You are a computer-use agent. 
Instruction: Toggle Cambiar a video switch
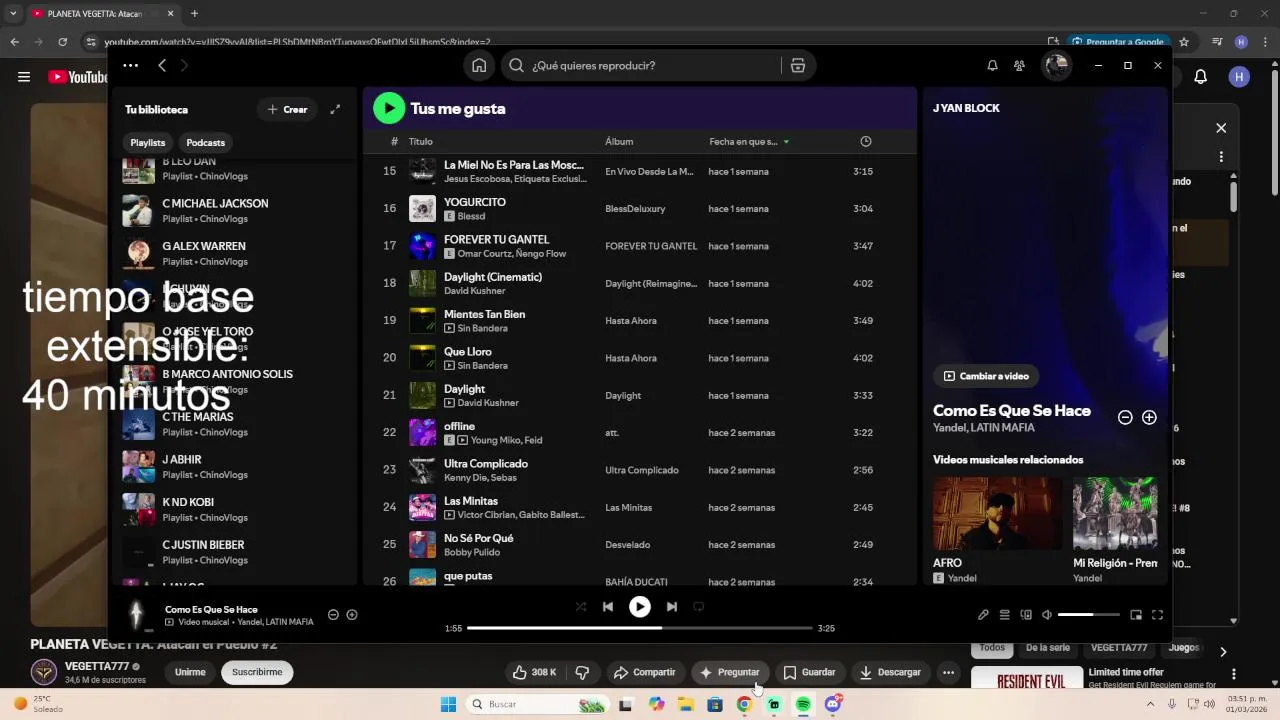coord(986,376)
